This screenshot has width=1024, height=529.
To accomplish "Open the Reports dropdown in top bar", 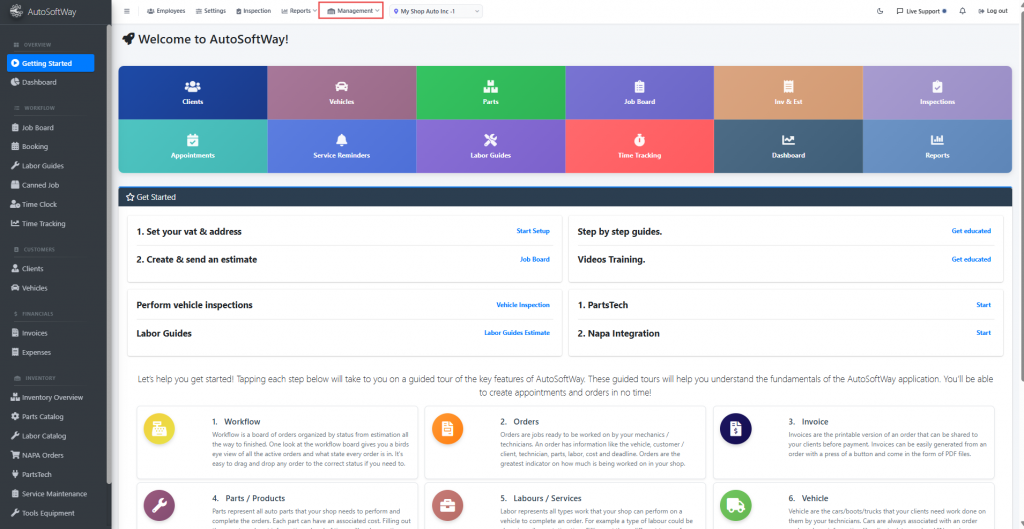I will [296, 11].
